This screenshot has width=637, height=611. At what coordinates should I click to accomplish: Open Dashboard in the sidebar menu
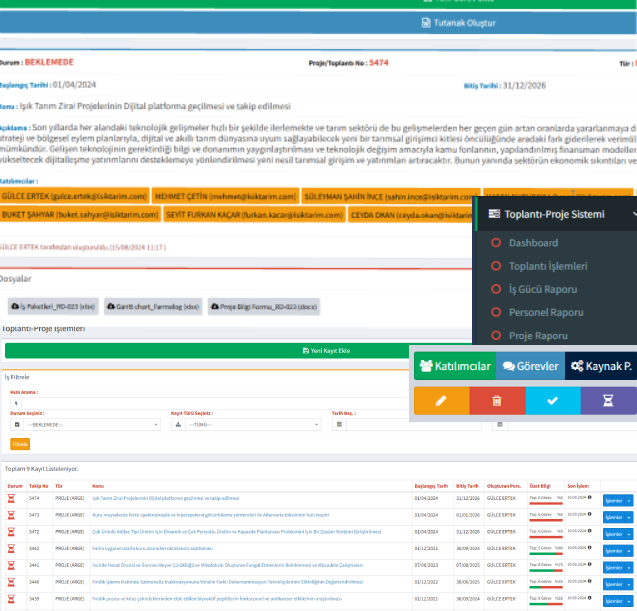coord(533,243)
